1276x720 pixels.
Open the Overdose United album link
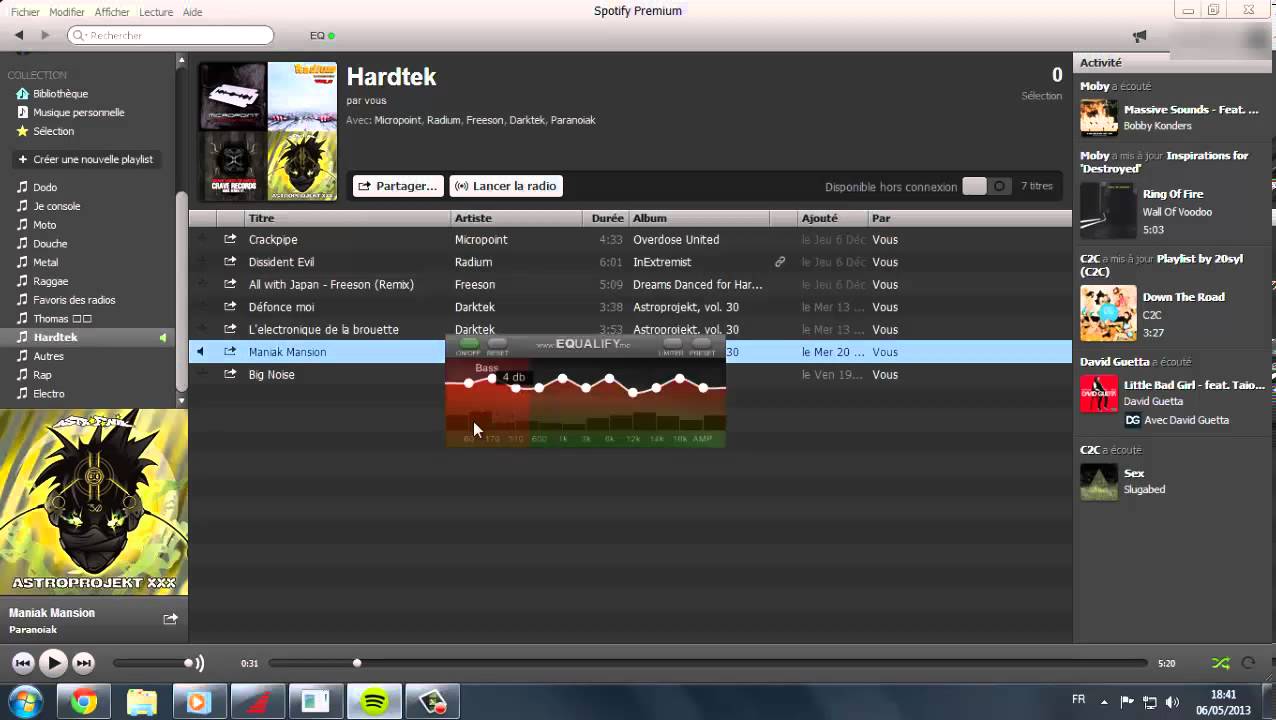pyautogui.click(x=676, y=240)
